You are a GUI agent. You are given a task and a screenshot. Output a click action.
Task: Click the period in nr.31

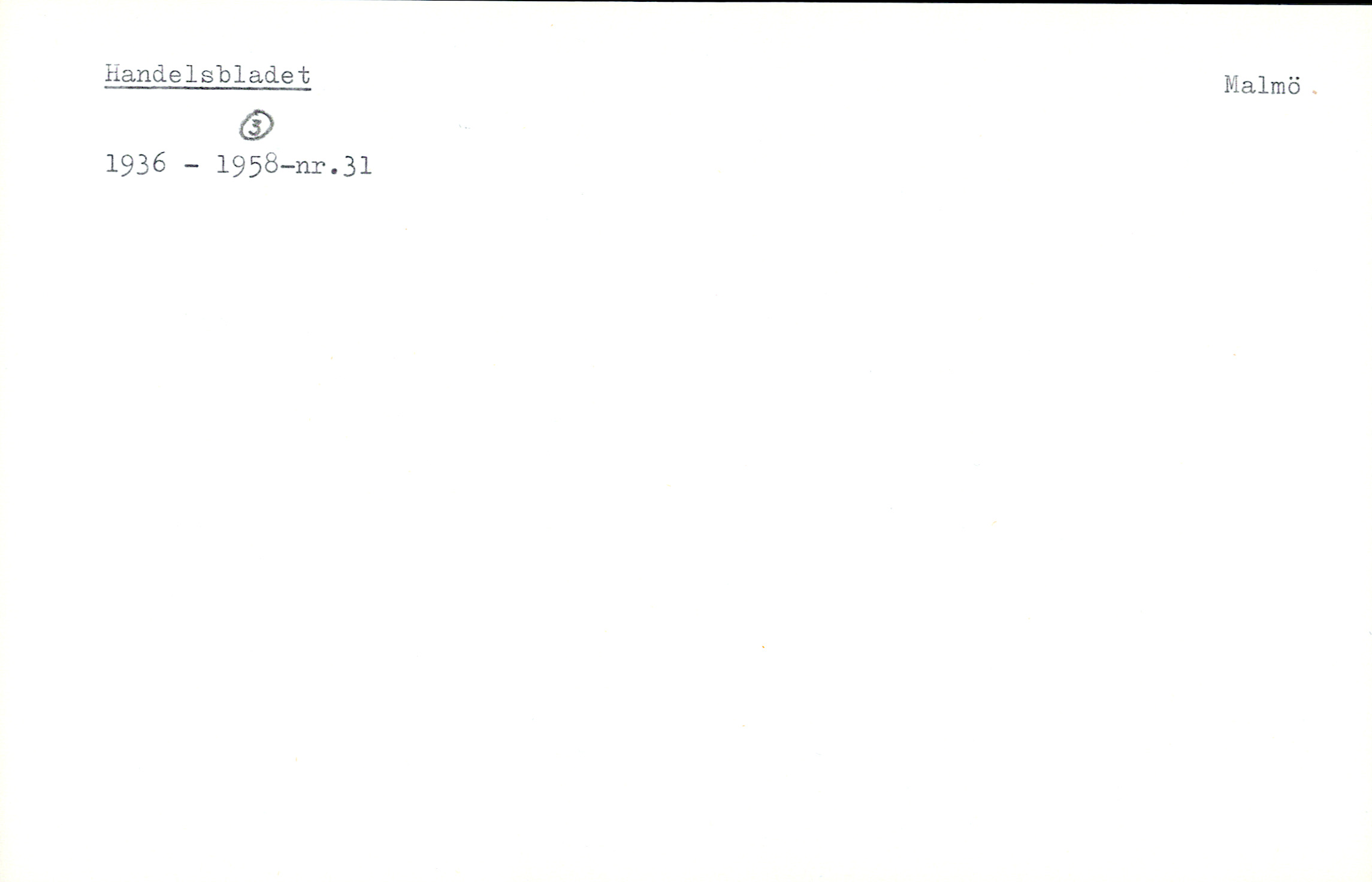[x=333, y=172]
